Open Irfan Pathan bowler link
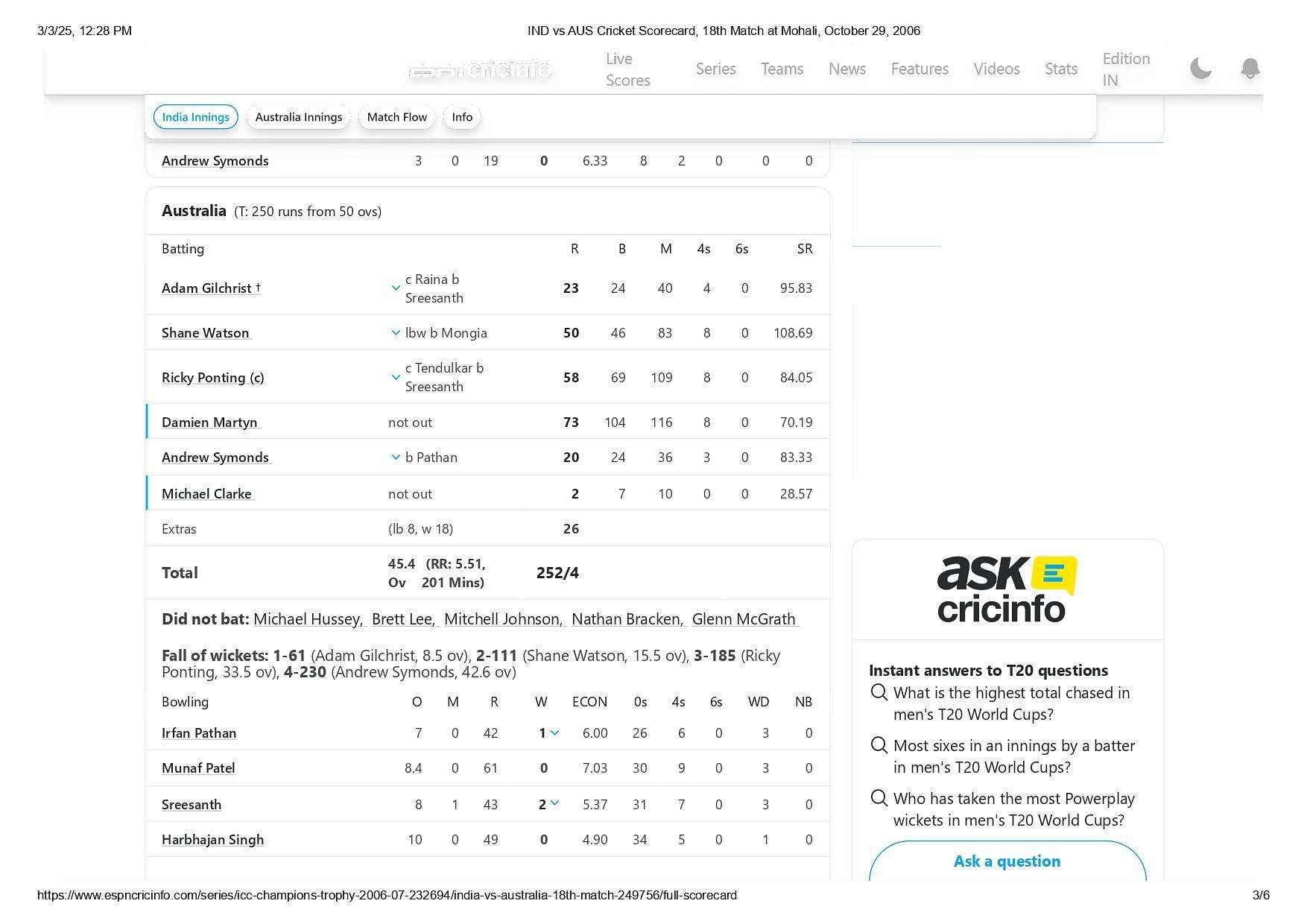Image resolution: width=1307 pixels, height=924 pixels. (x=199, y=732)
